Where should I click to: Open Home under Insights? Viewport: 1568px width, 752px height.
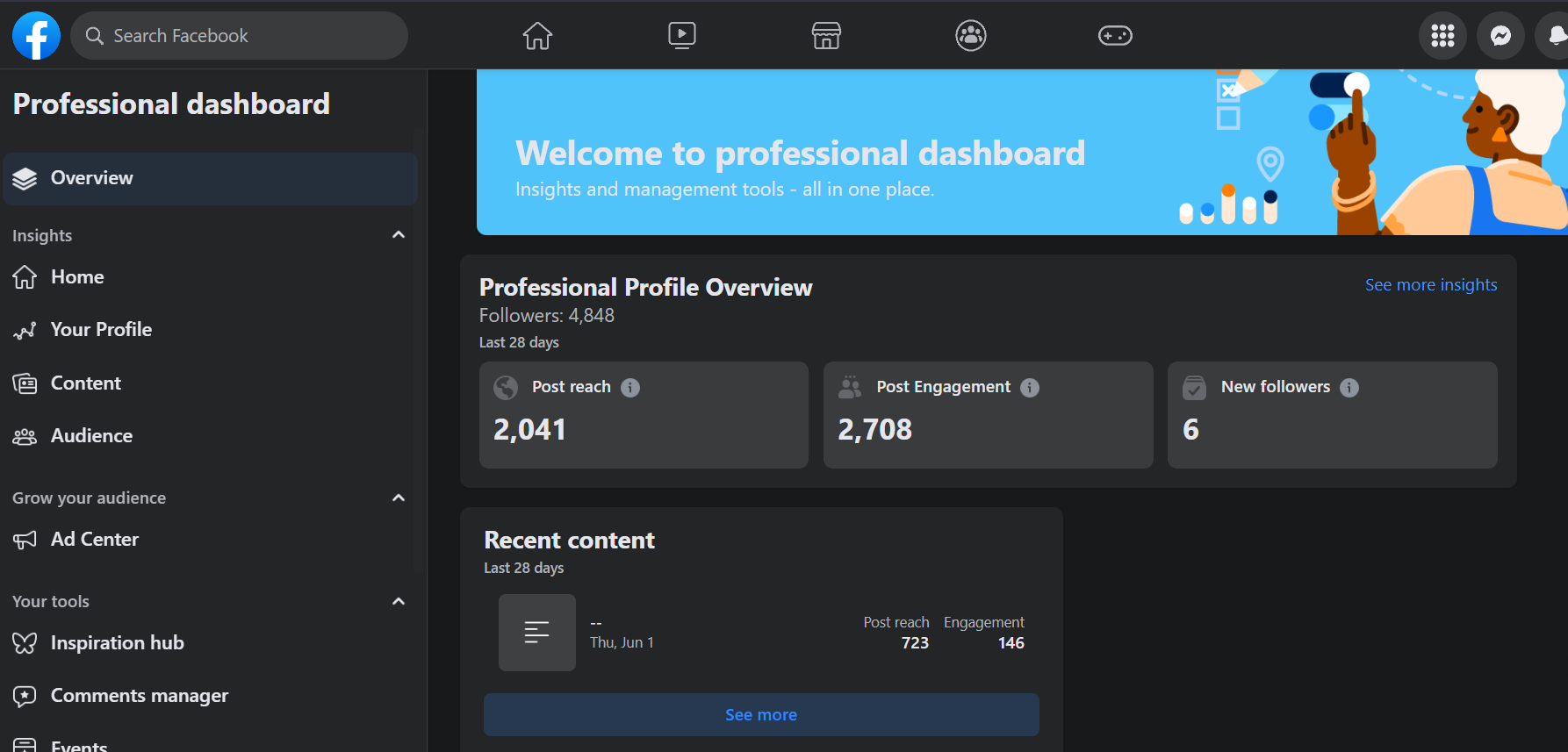211,277
